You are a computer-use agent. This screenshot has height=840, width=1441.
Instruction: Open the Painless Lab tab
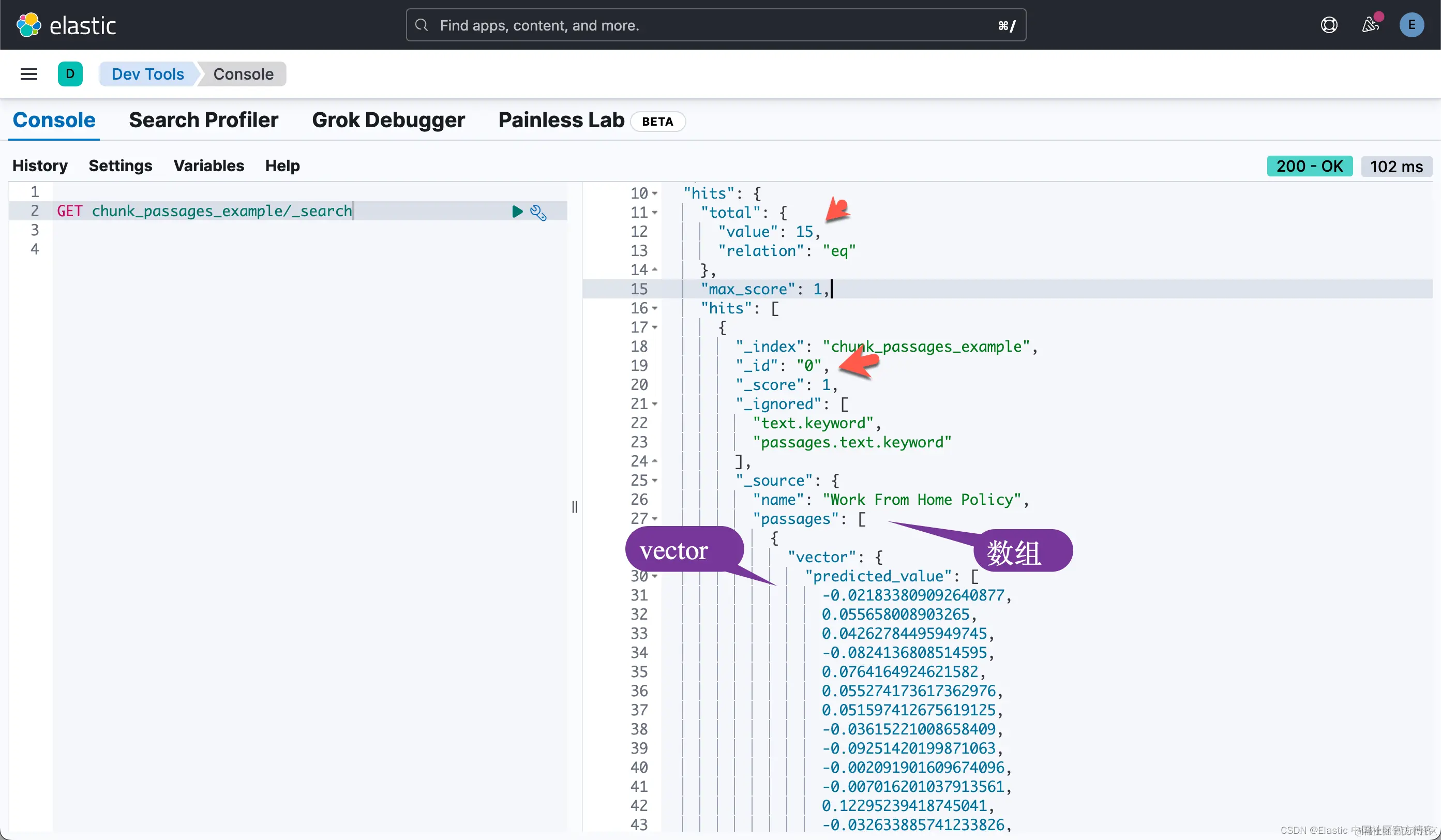pos(561,120)
